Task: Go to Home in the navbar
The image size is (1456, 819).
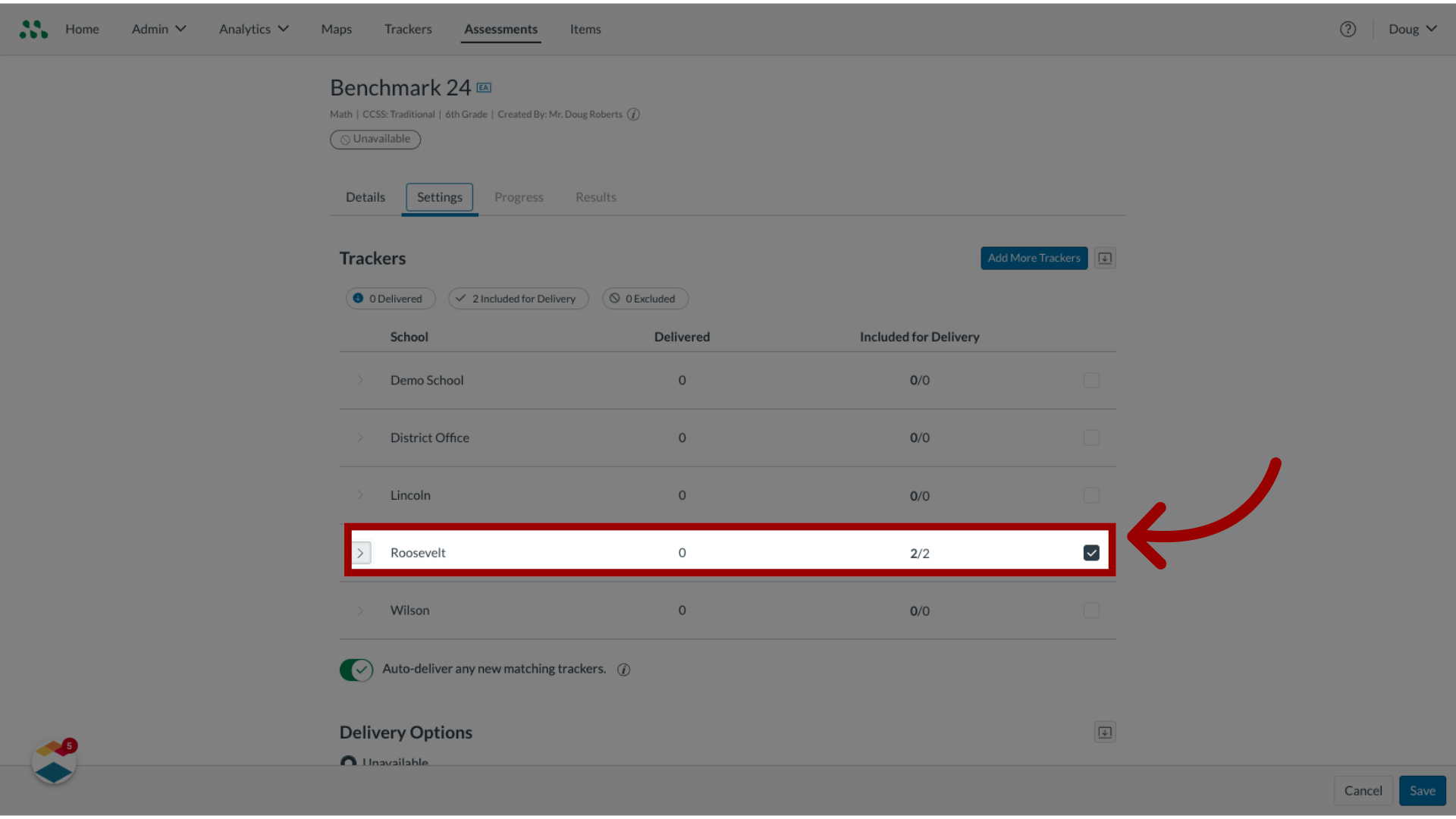Action: point(82,29)
